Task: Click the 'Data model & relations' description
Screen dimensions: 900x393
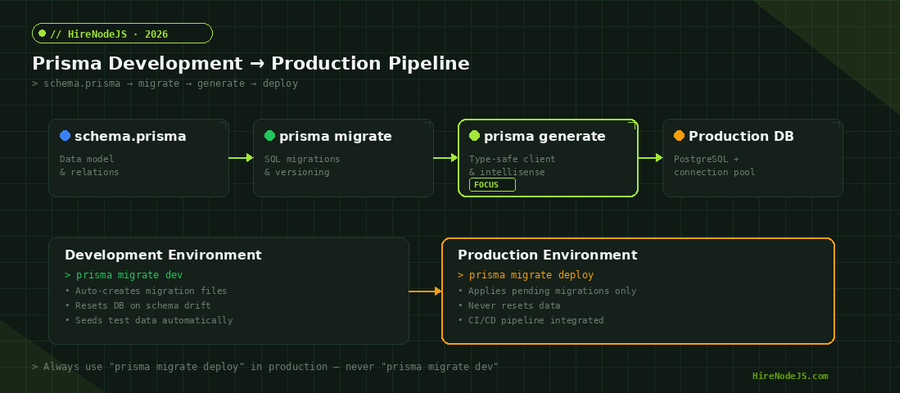Action: [90, 165]
